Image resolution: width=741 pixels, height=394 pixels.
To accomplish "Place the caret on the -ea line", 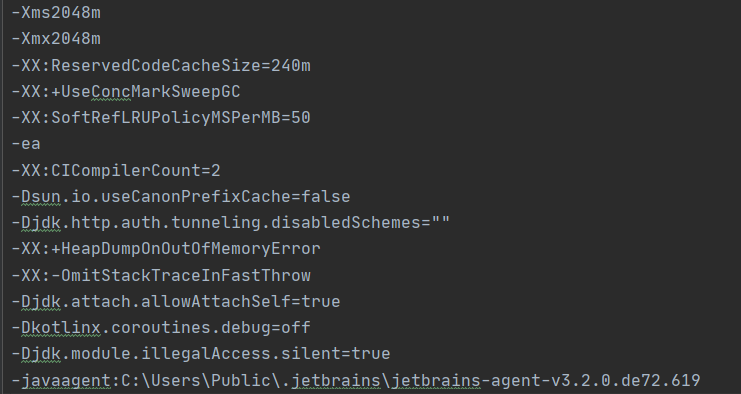I will click(x=26, y=144).
